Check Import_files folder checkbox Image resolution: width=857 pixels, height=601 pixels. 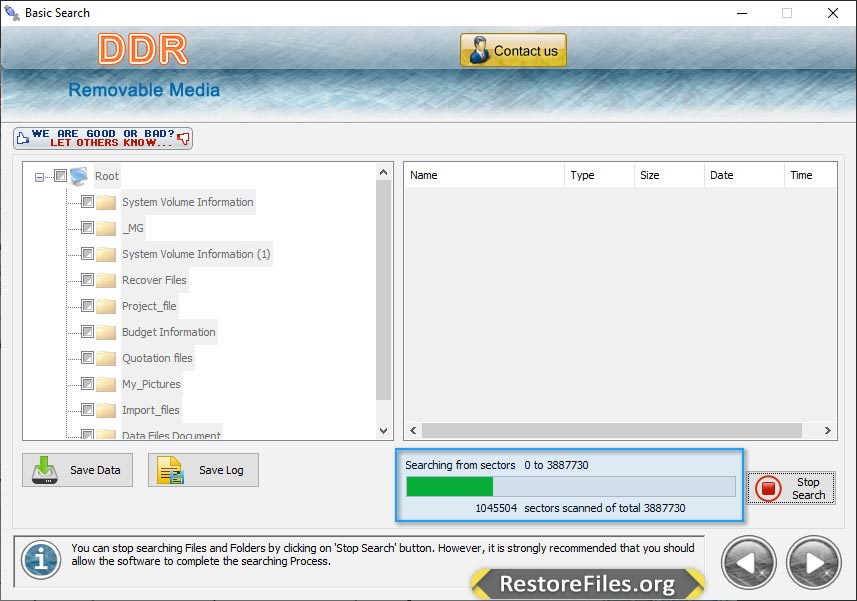coord(87,410)
